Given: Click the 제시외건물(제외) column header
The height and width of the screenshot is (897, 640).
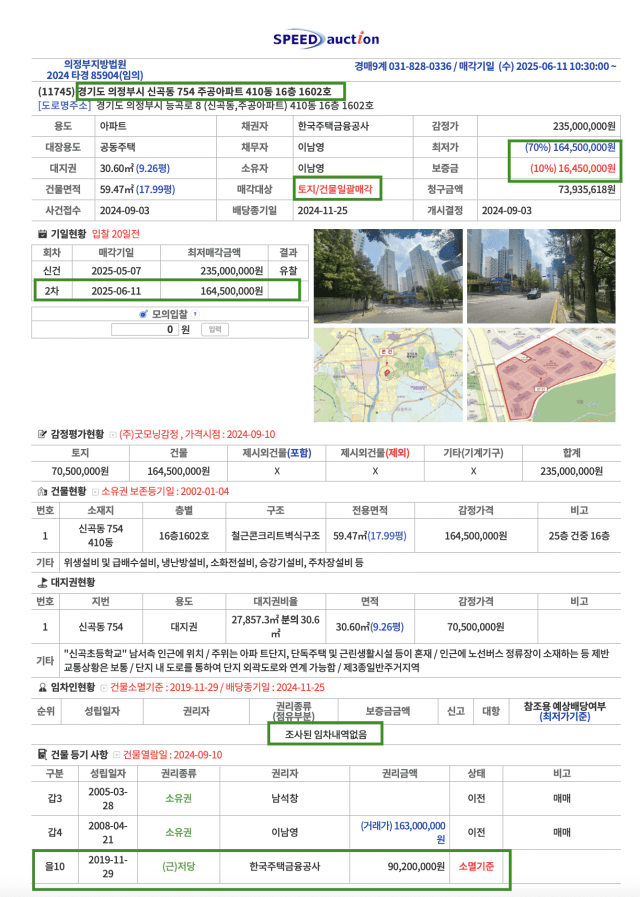Looking at the screenshot, I should point(375,453).
